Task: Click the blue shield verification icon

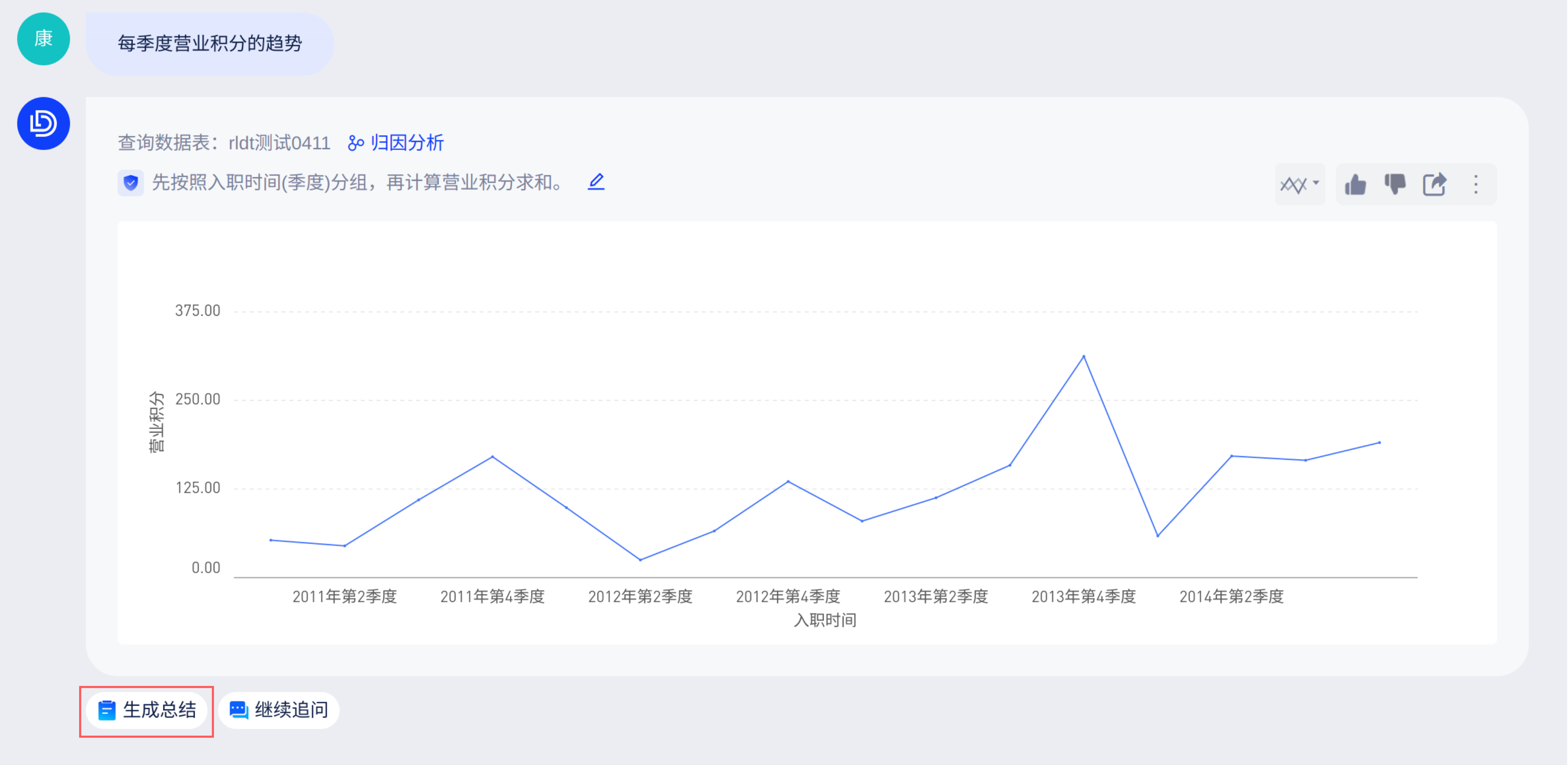Action: click(131, 183)
